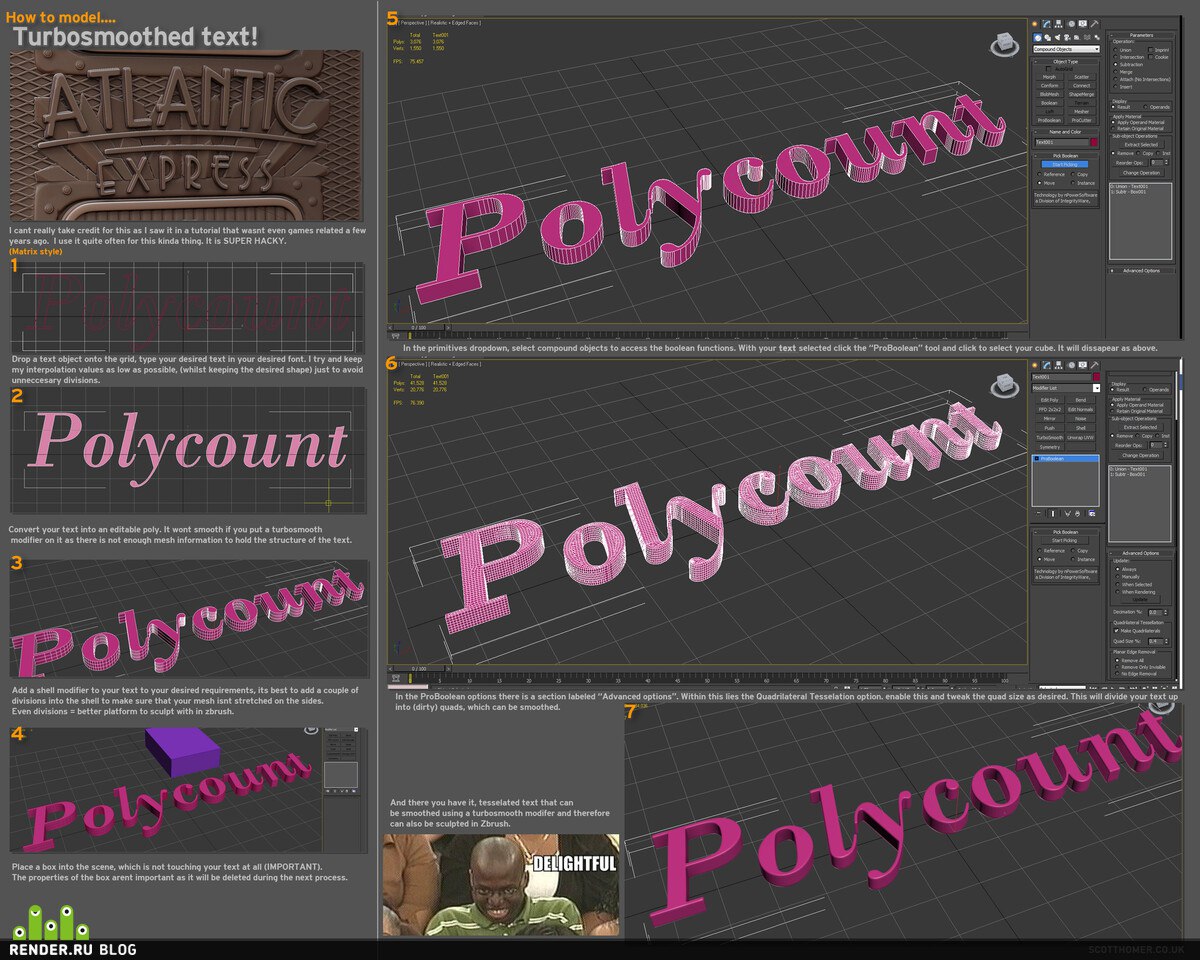
Task: Select Manually update radio button
Action: (x=1118, y=577)
